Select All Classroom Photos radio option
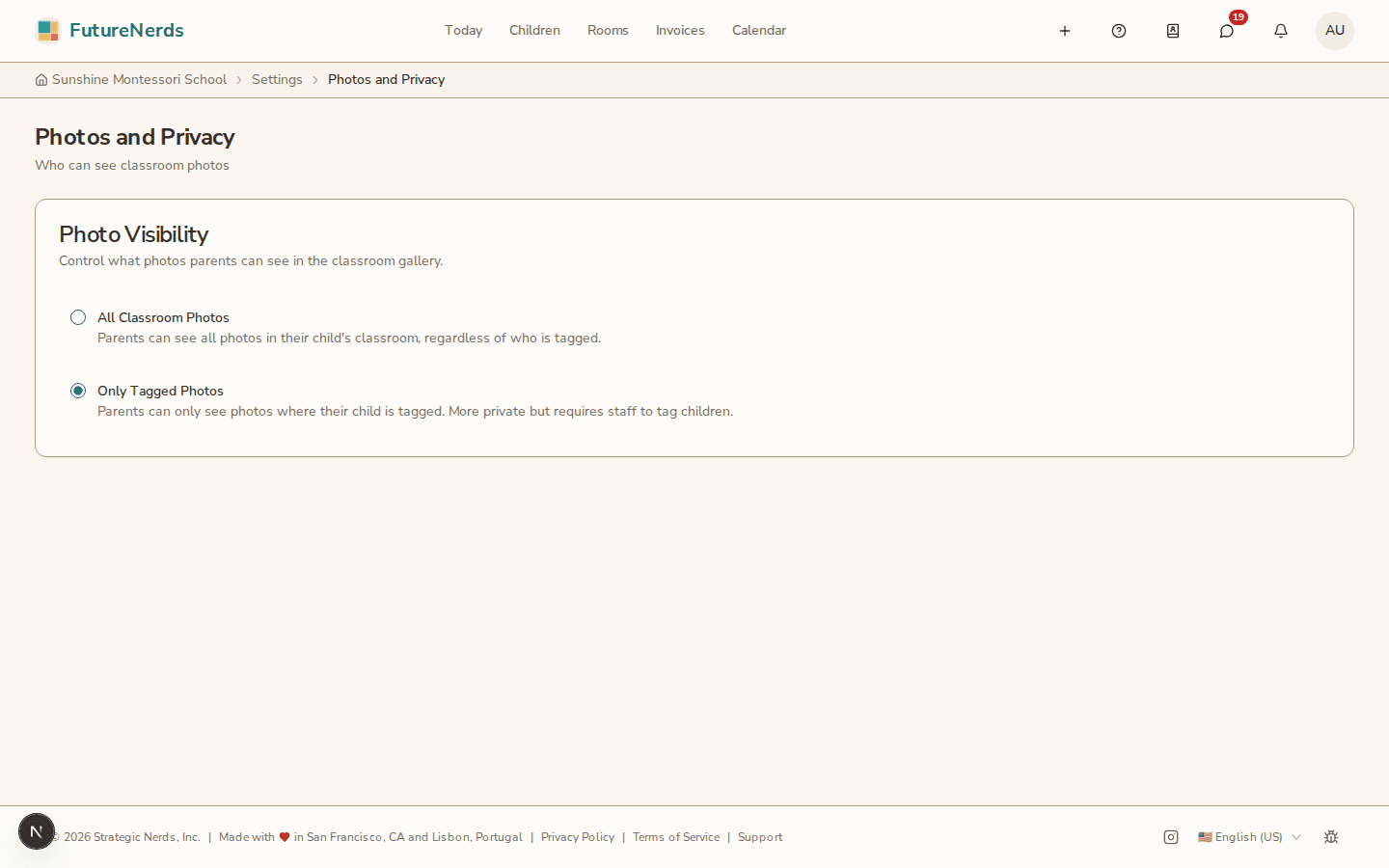This screenshot has width=1389, height=868. (78, 317)
